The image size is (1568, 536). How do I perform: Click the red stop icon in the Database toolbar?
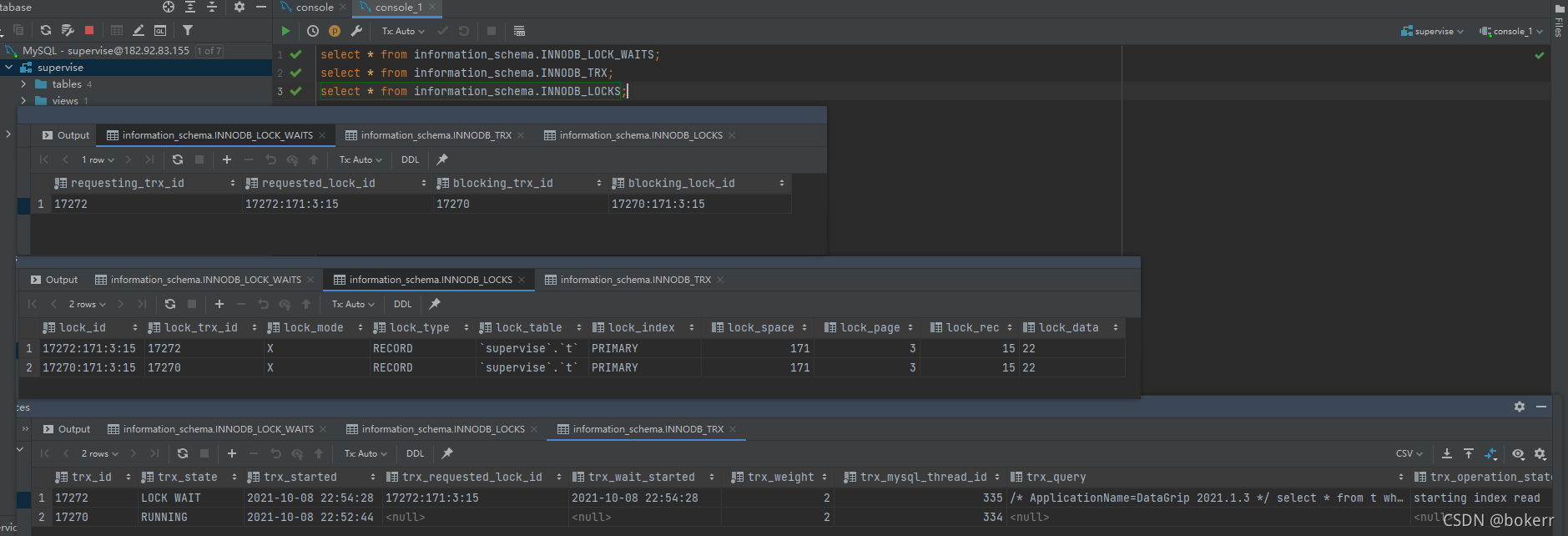pos(89,30)
